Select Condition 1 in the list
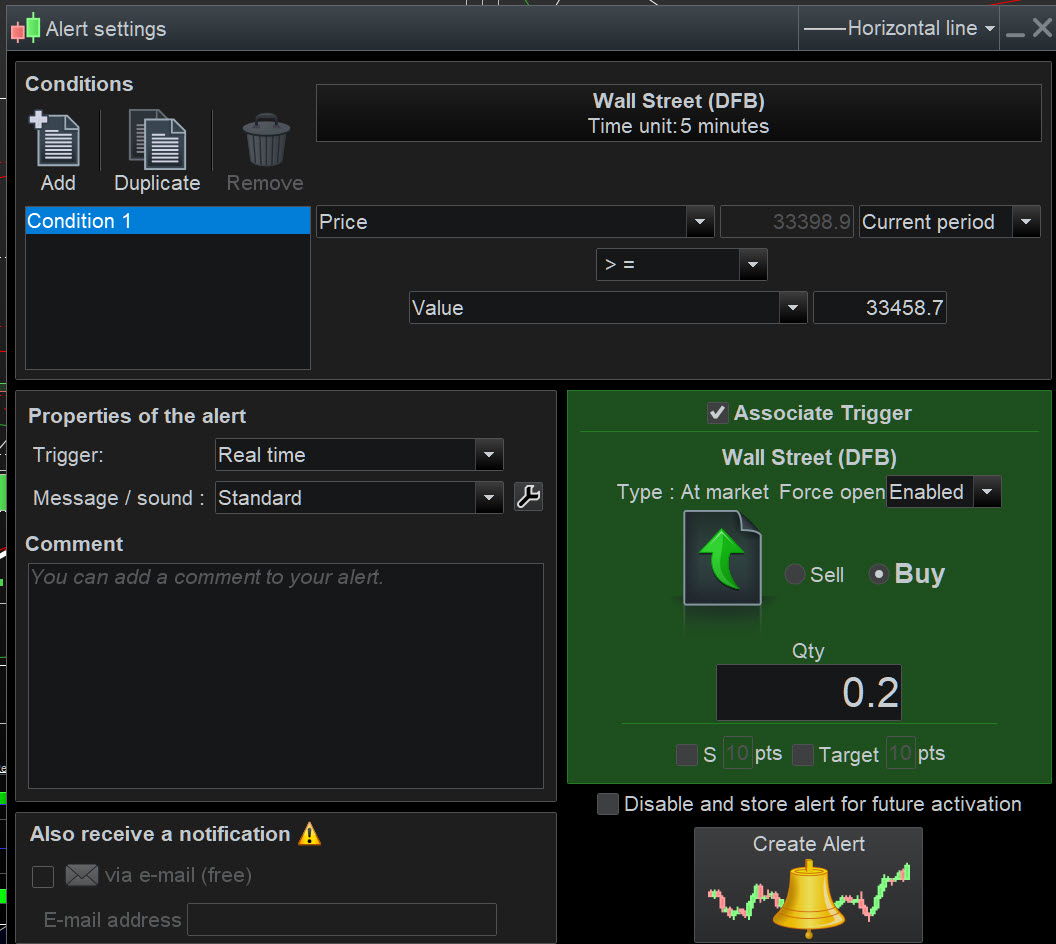This screenshot has width=1056, height=944. [x=168, y=221]
